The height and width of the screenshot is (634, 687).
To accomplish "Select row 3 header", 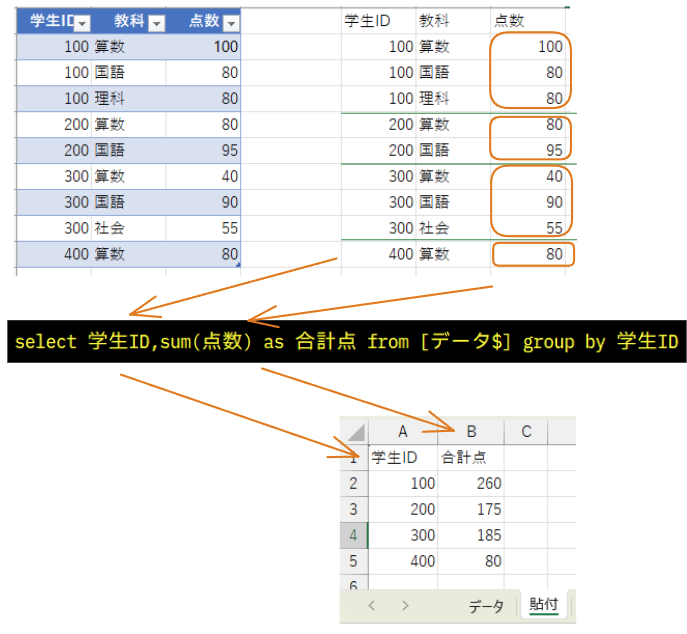I will coord(354,510).
